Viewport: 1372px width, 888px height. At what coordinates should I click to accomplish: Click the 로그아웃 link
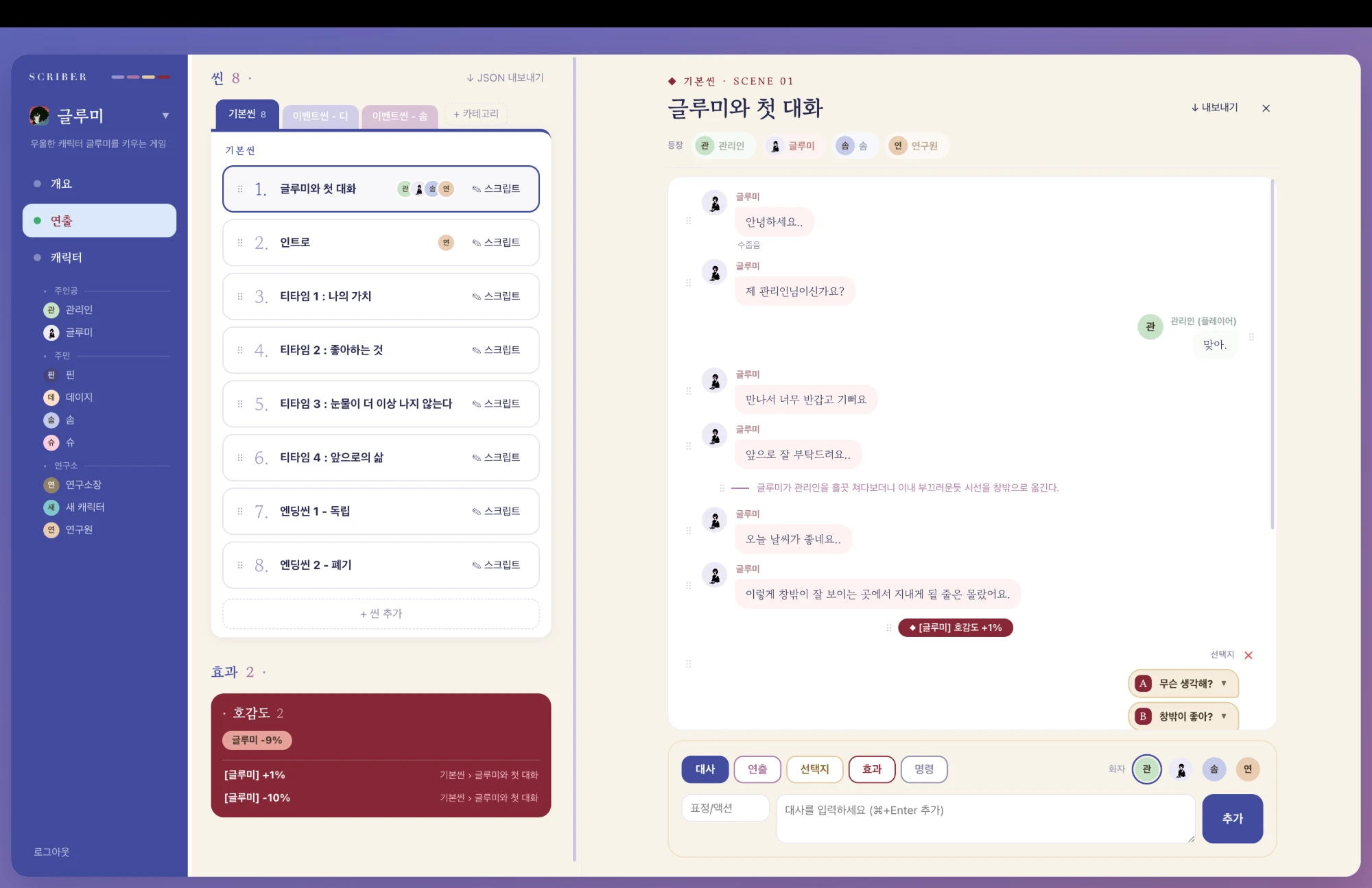[52, 852]
